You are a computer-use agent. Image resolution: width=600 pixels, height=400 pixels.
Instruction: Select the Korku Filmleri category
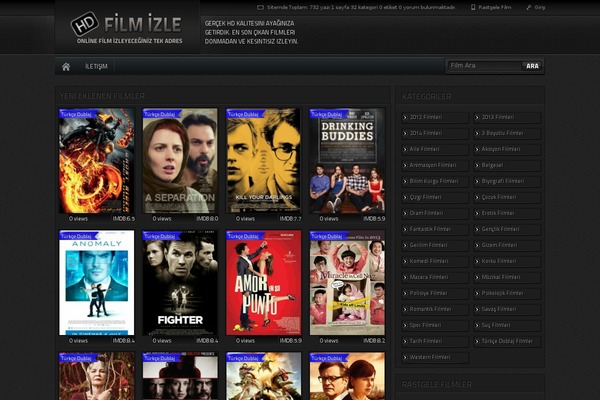click(507, 261)
